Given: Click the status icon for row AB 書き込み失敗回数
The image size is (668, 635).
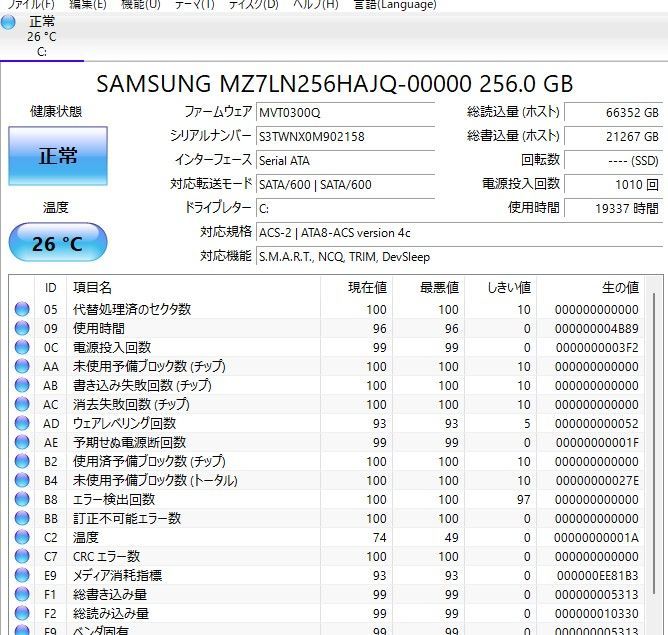Looking at the screenshot, I should (x=22, y=385).
